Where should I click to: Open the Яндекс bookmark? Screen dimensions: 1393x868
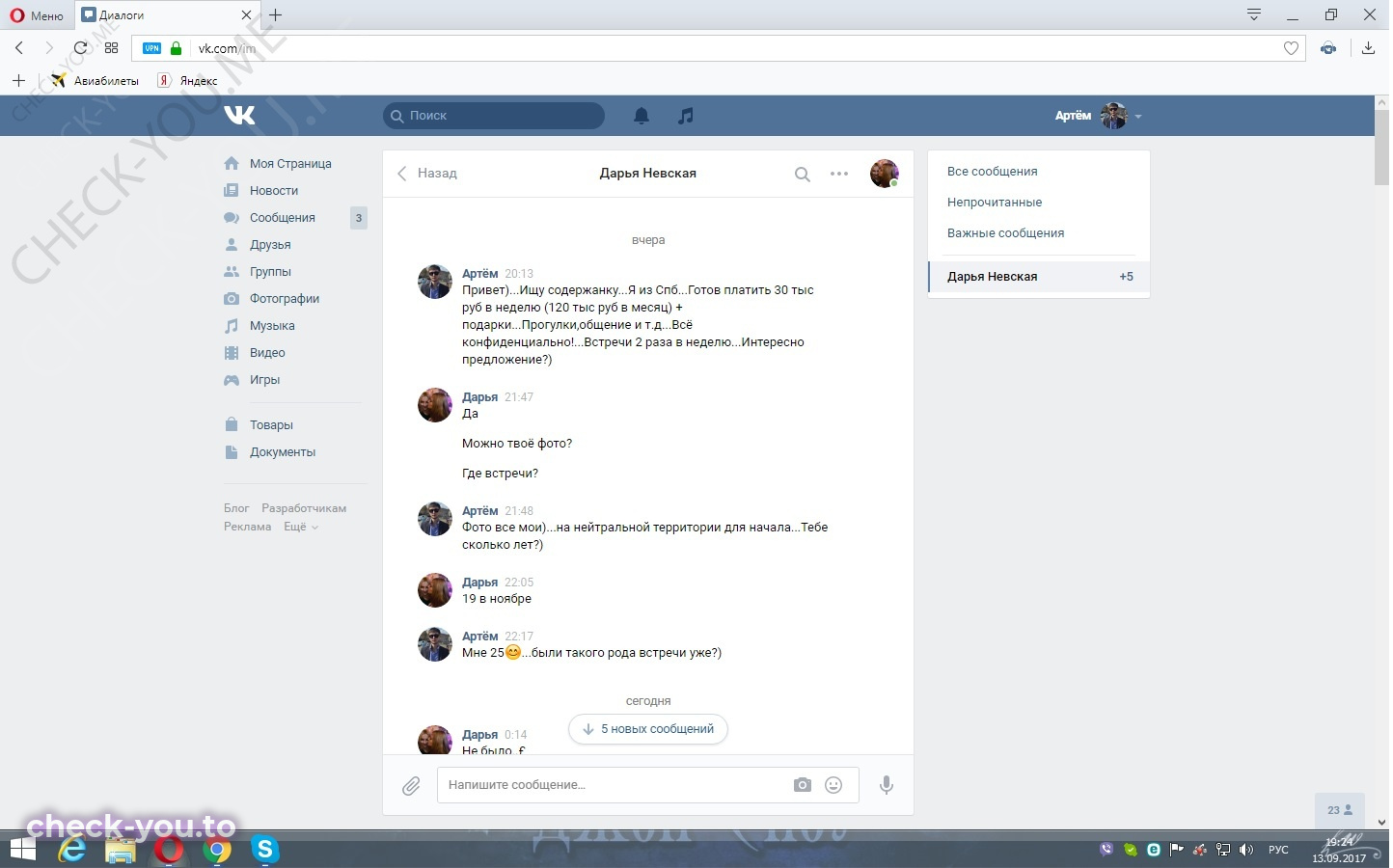click(x=188, y=81)
